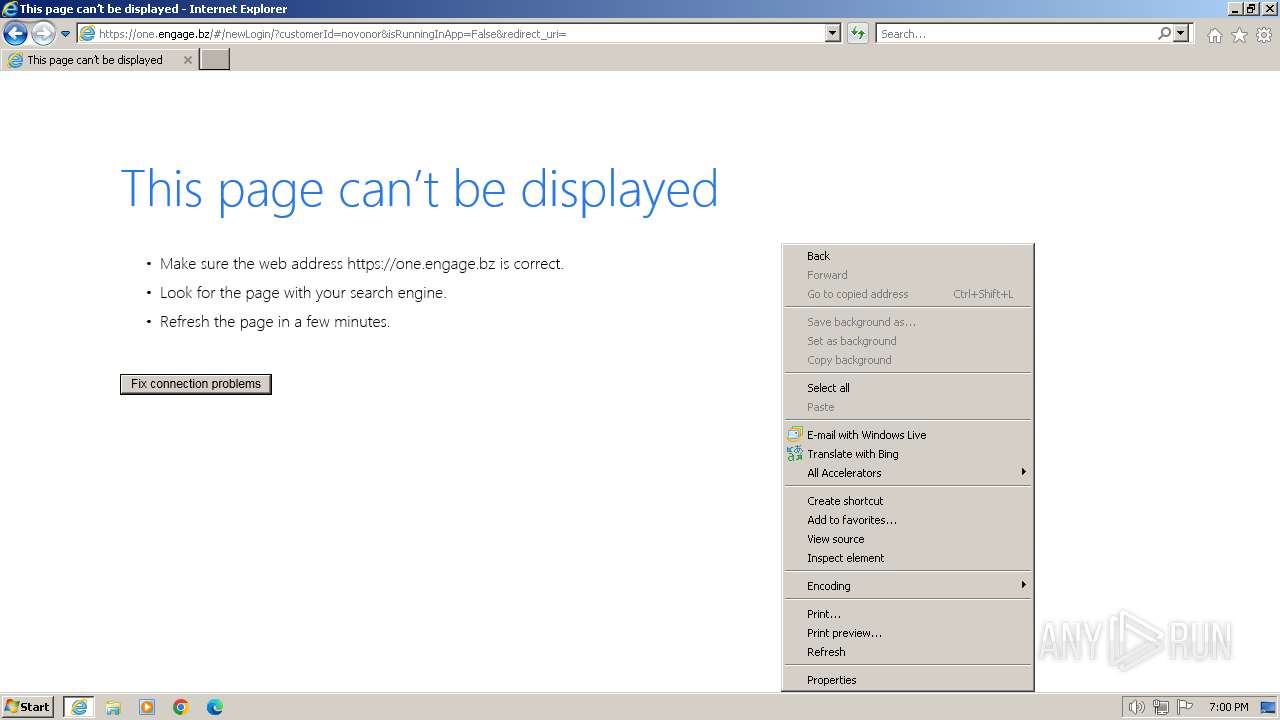Click the magnifier search icon
Viewport: 1280px width, 720px height.
pos(1164,34)
